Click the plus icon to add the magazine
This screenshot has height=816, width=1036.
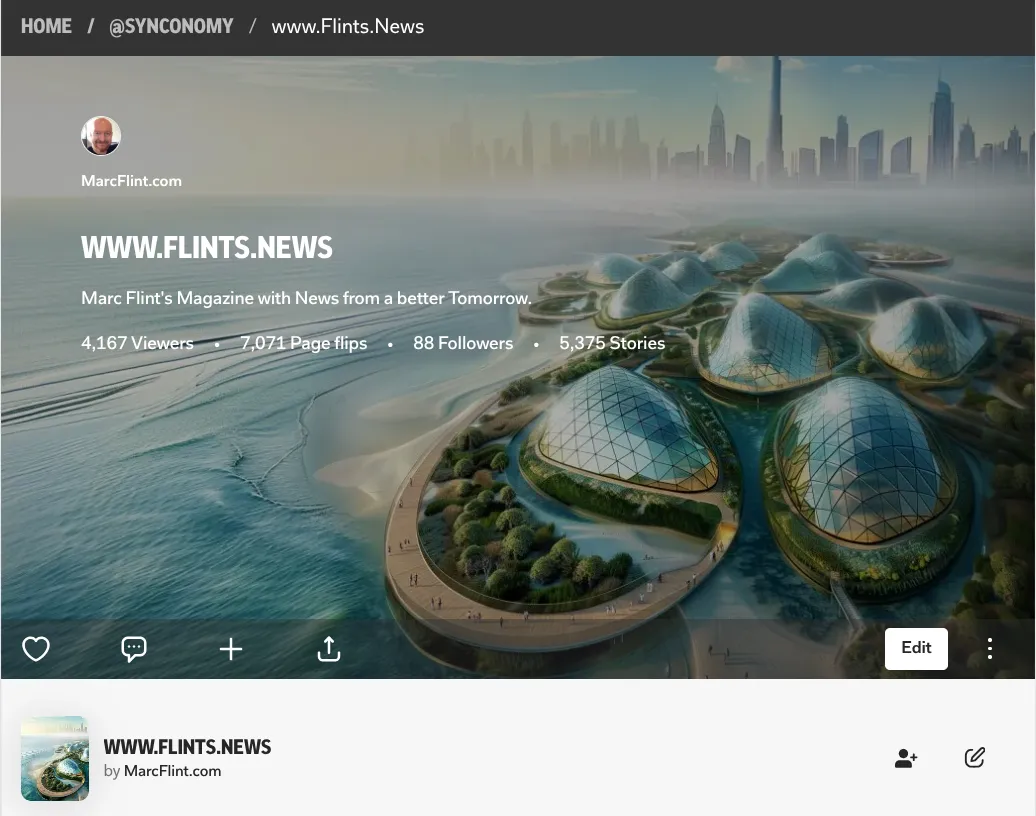coord(231,649)
